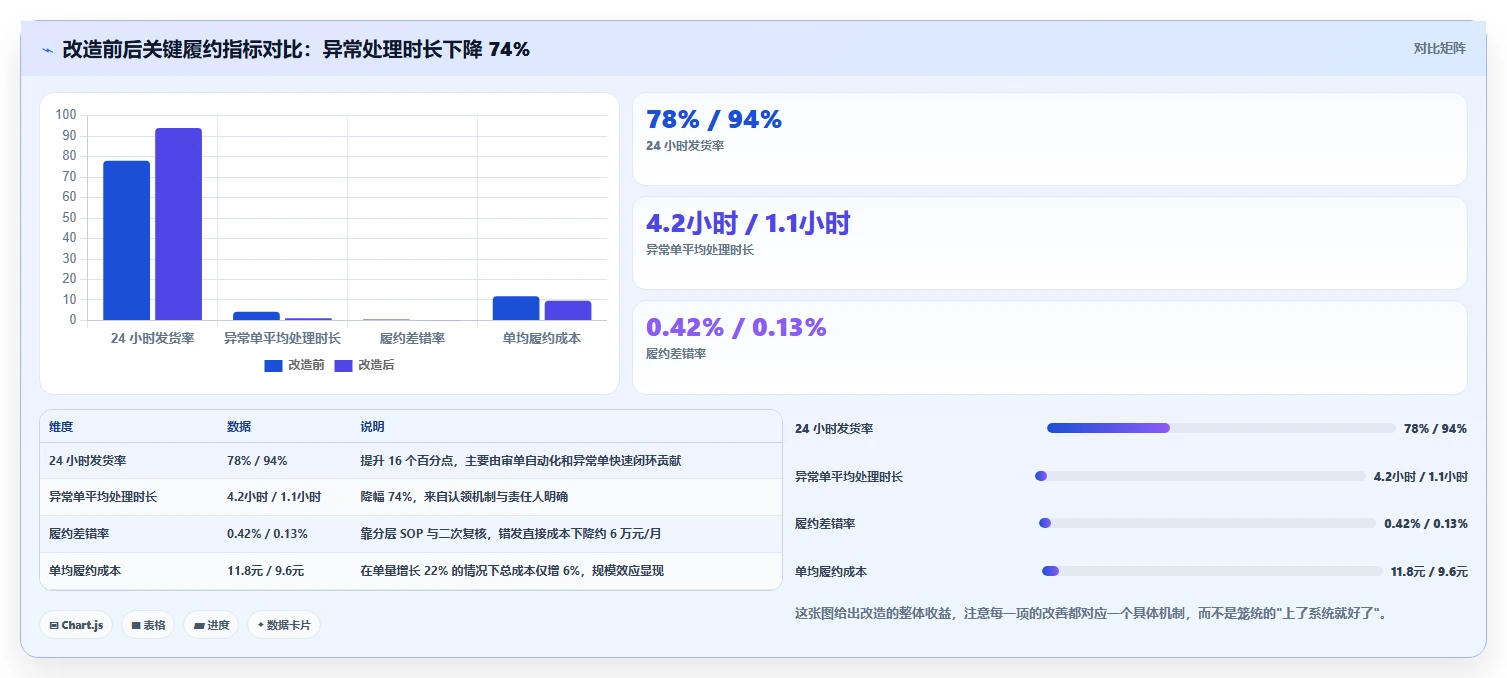Screen dimensions: 1507x678
Task: Click the 改造前 bar for 异常单平均处理时长
Action: 257,316
